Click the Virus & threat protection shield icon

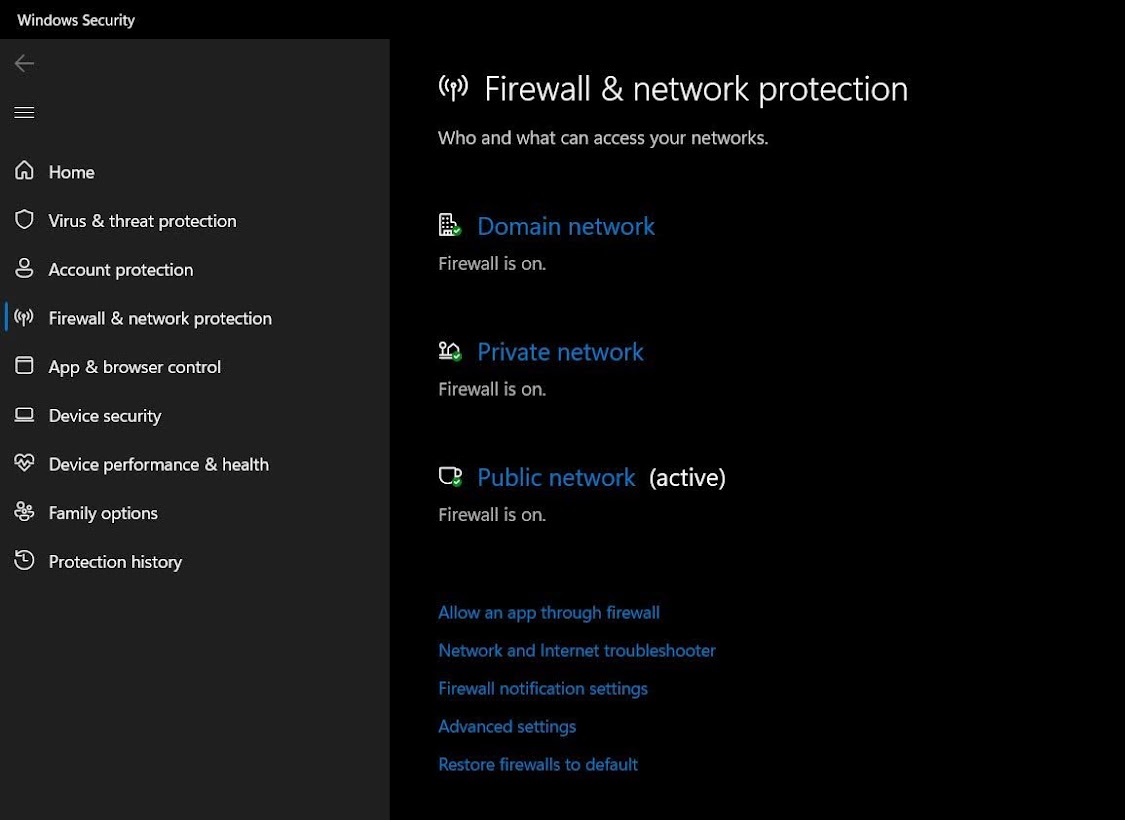point(25,220)
